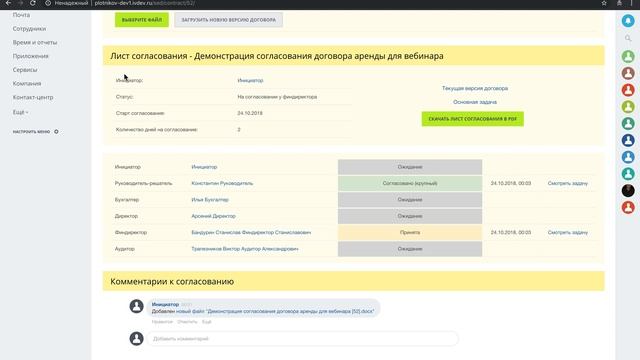Click the Принята status cell
Viewport: 640px width, 360px height.
pos(410,232)
